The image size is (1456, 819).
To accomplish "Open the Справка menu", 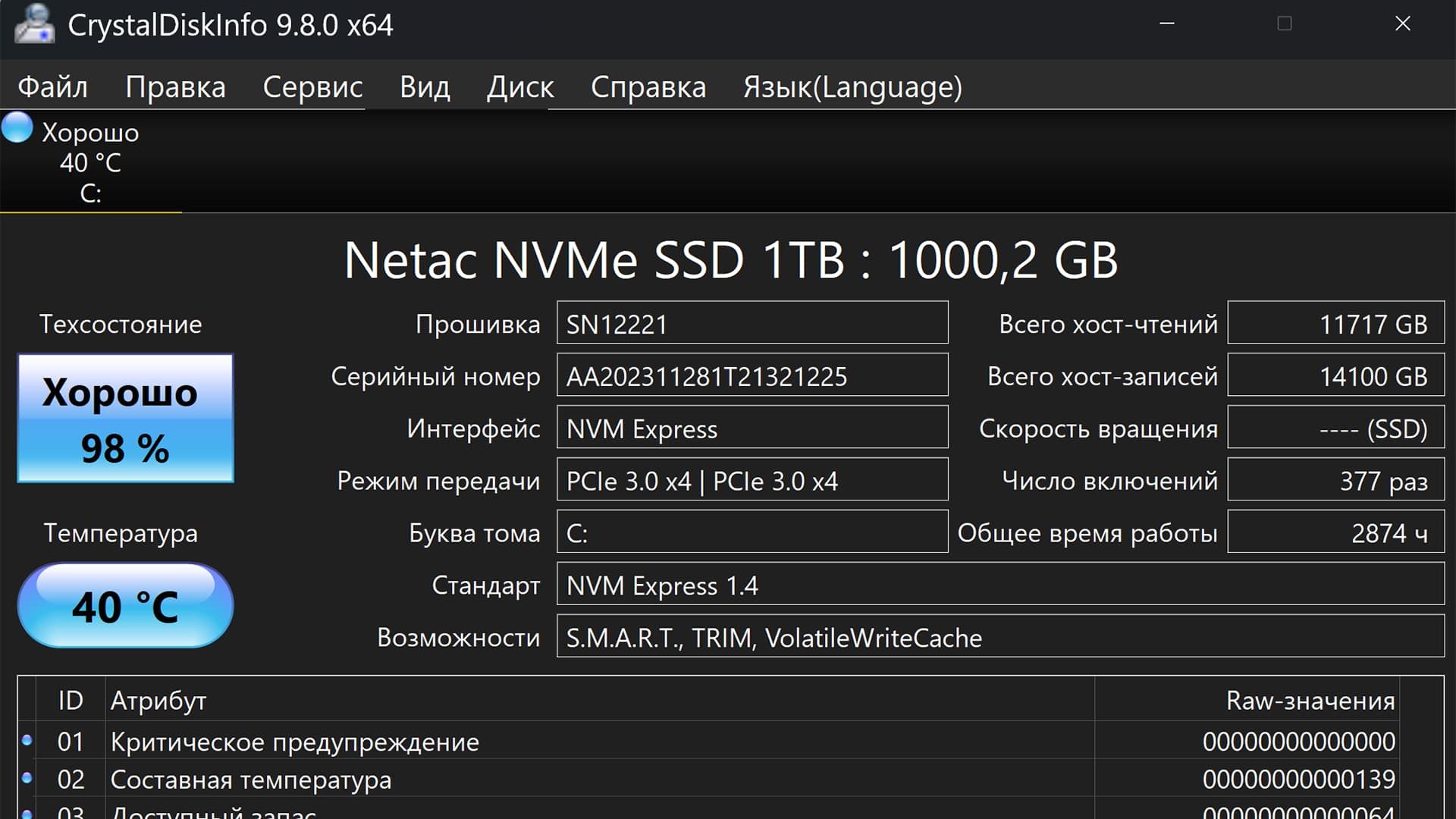I will pyautogui.click(x=648, y=87).
